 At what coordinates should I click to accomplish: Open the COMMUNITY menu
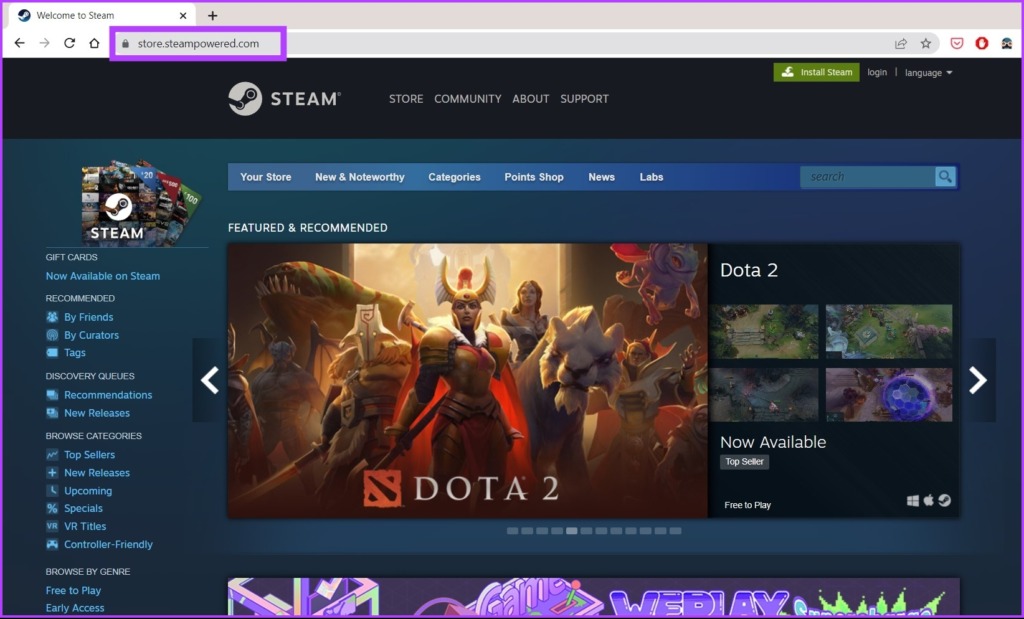click(467, 99)
